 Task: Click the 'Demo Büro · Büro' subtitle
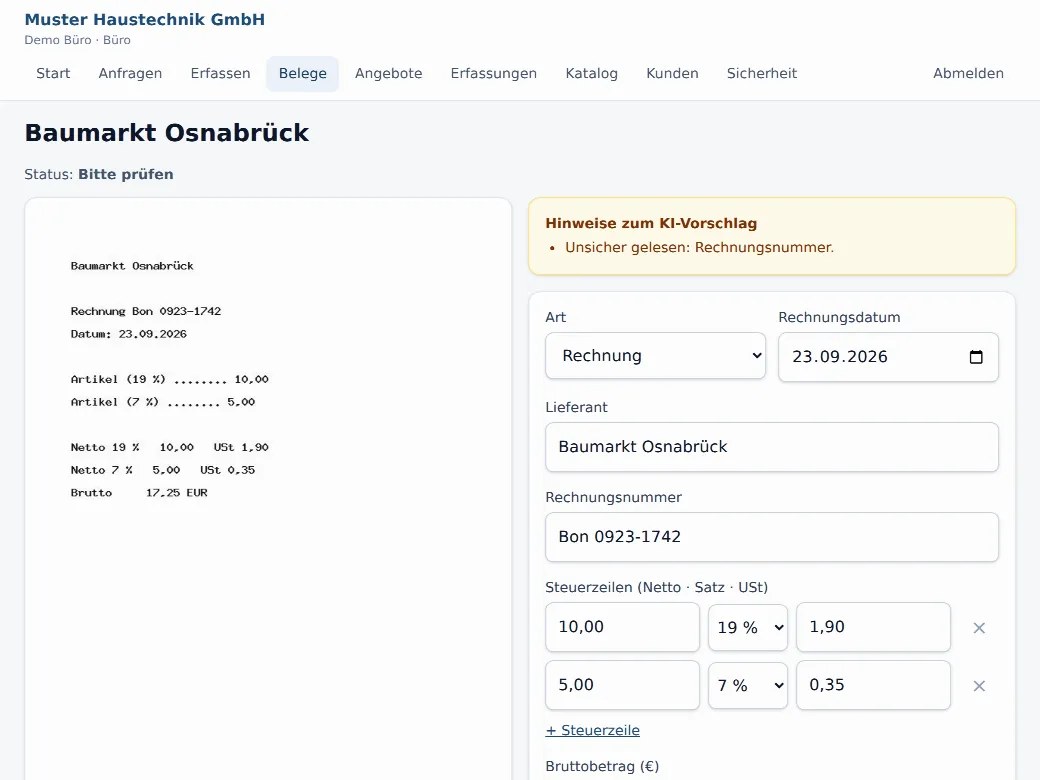click(x=78, y=40)
